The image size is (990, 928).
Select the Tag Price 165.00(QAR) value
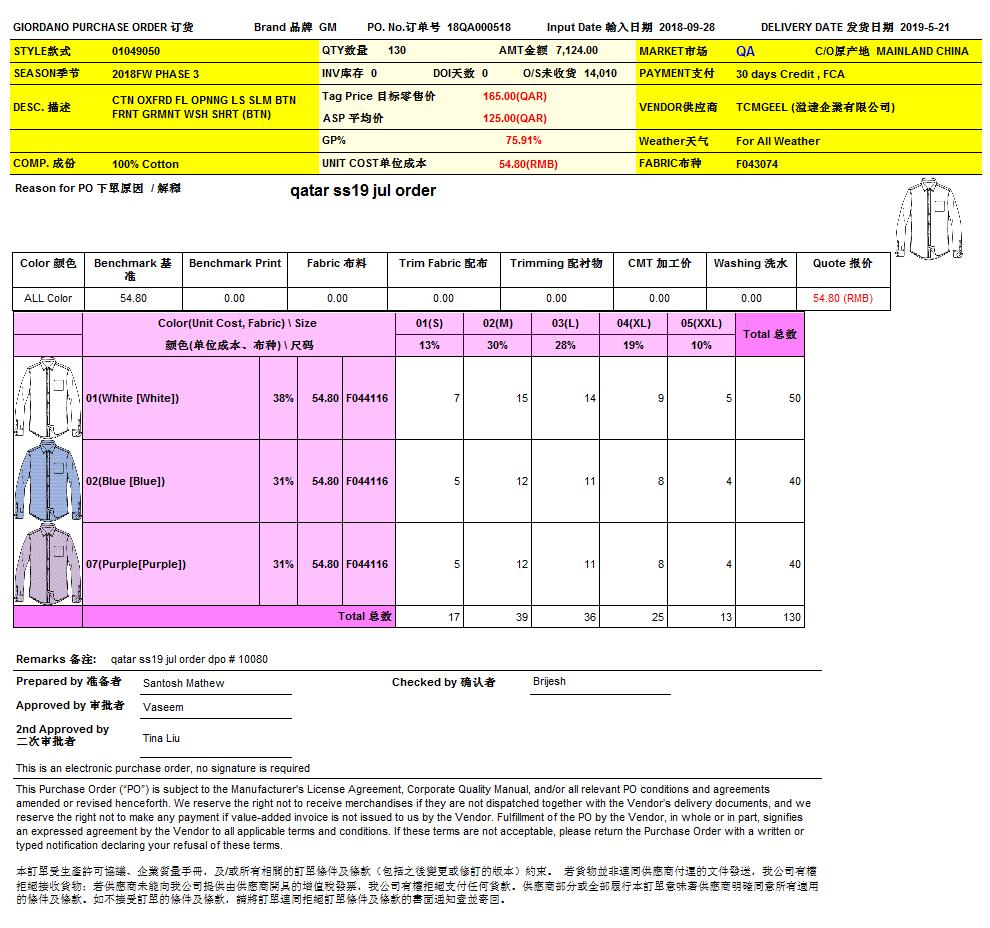[514, 97]
